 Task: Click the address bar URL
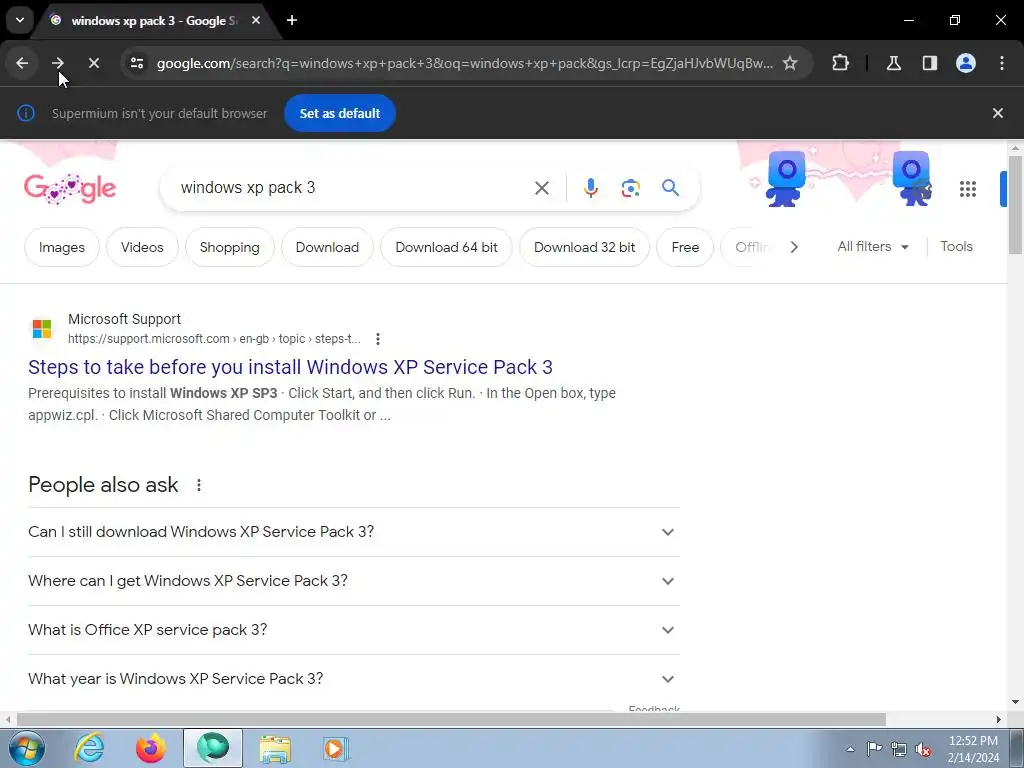click(464, 63)
